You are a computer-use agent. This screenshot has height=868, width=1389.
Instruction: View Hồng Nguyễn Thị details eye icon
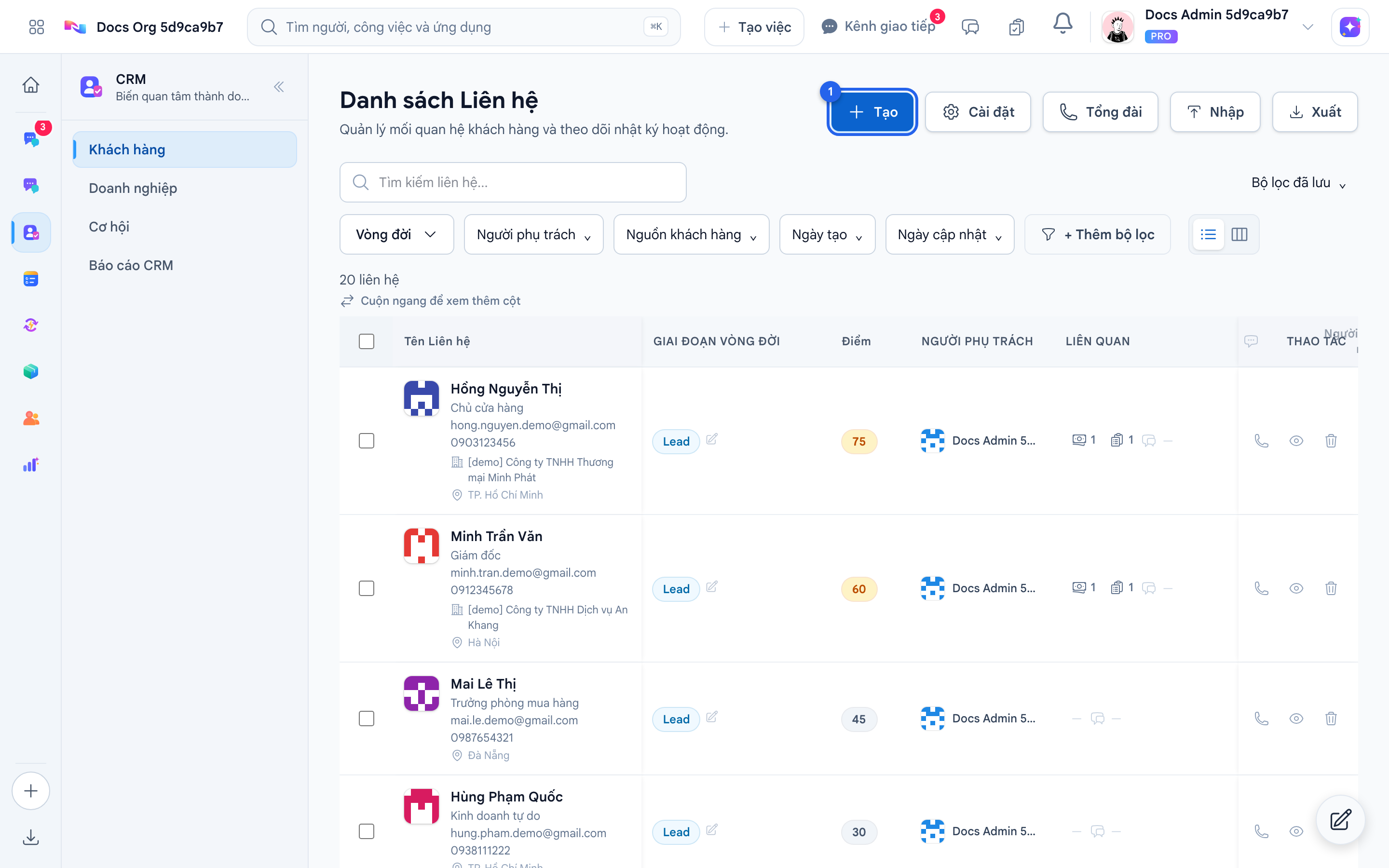pyautogui.click(x=1296, y=440)
